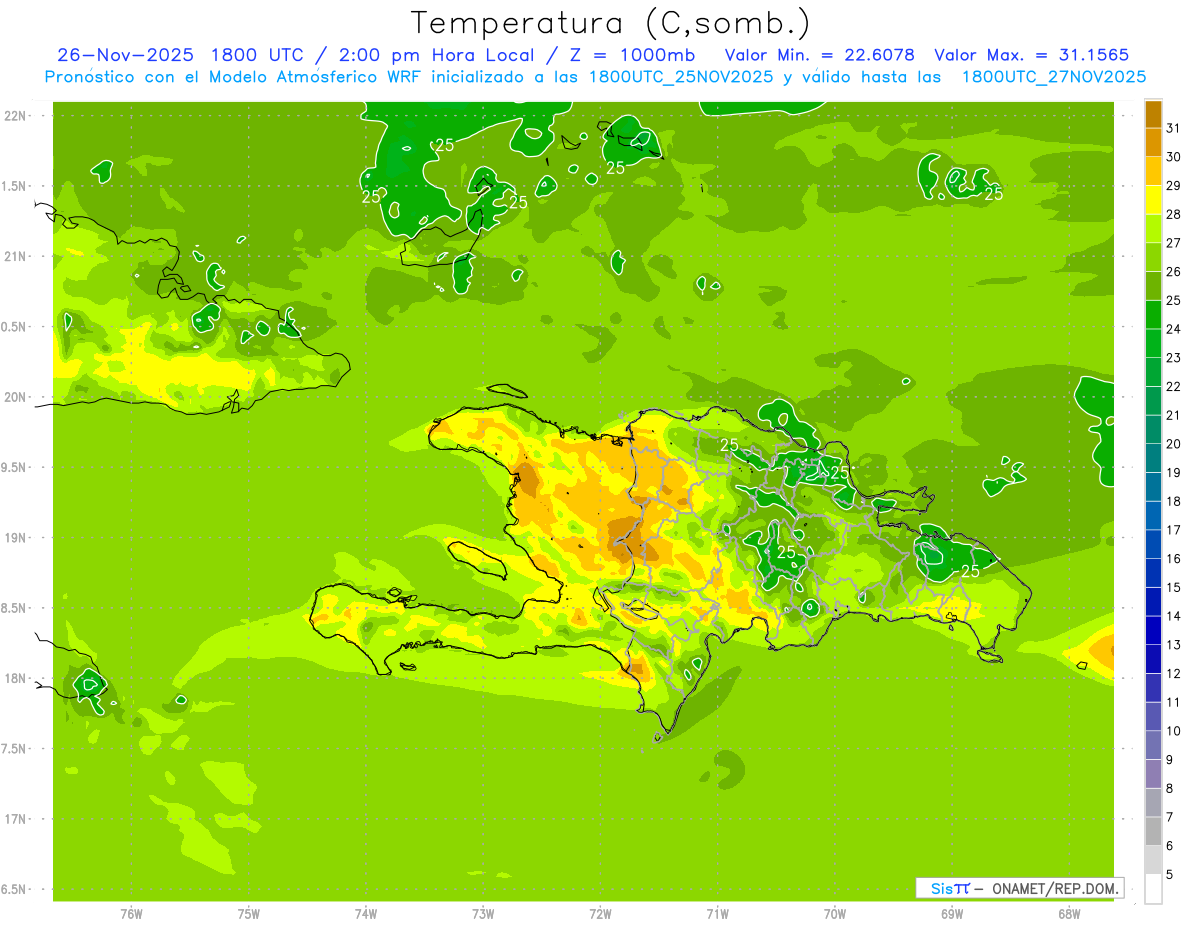
Task: Click the 'ONAMET/REP.DOM.' credit label
Action: point(1056,888)
